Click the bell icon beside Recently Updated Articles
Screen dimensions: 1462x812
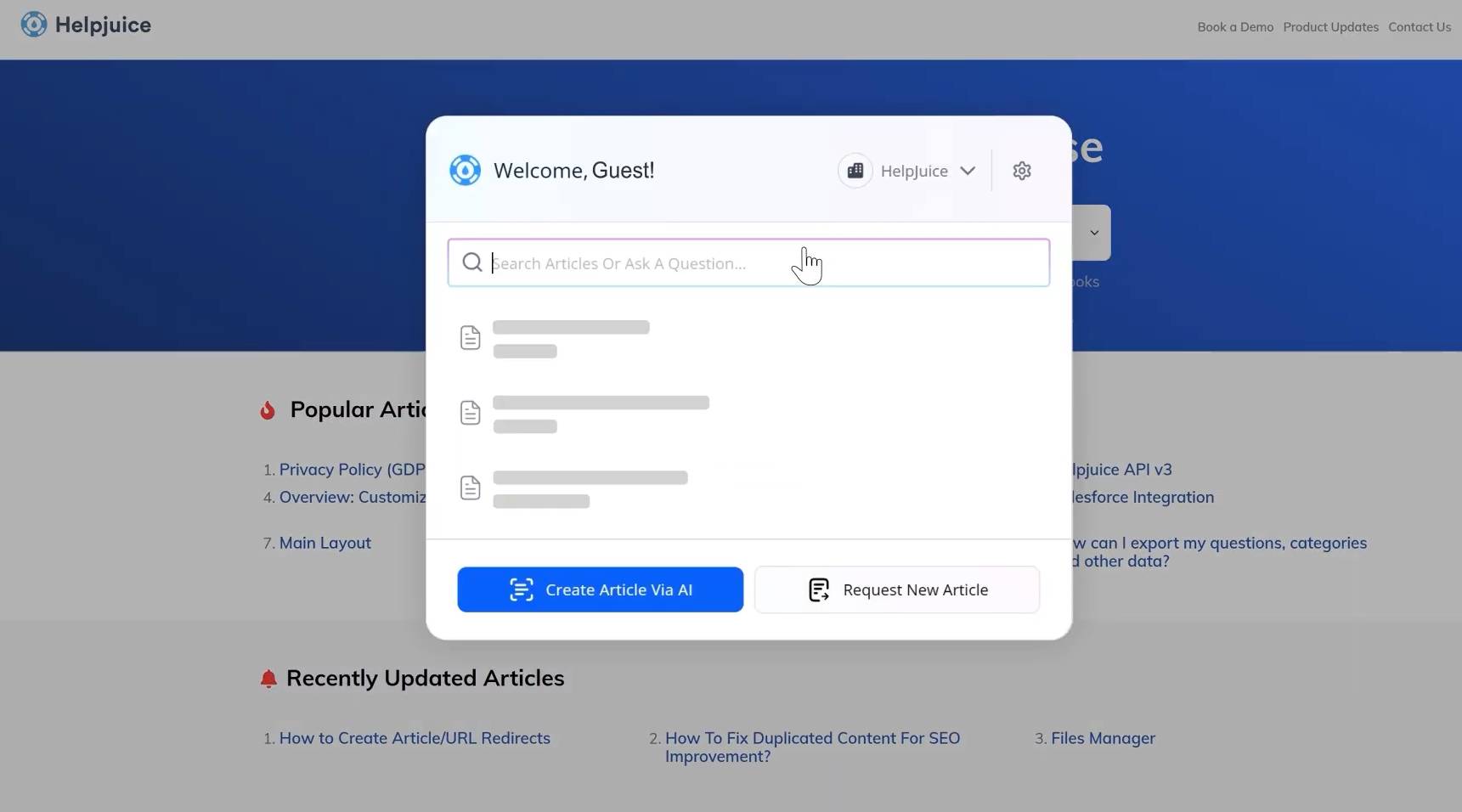pyautogui.click(x=268, y=678)
